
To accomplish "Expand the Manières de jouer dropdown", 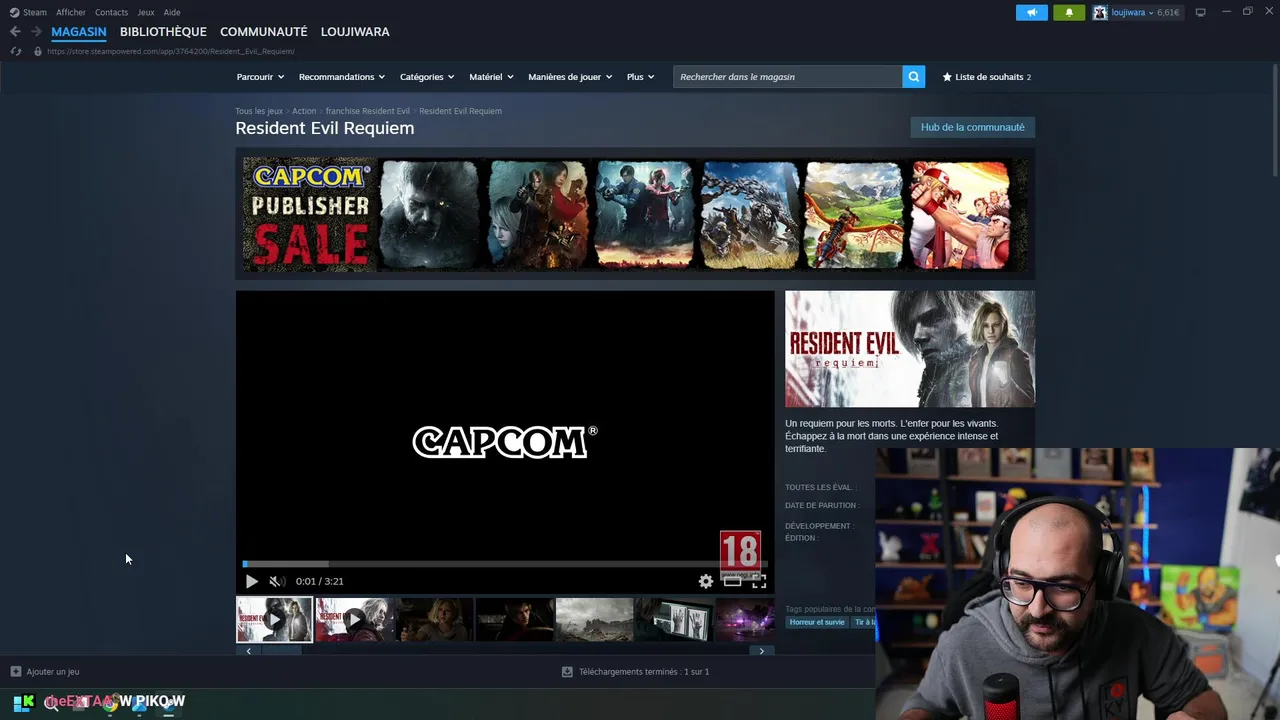I will coord(570,77).
